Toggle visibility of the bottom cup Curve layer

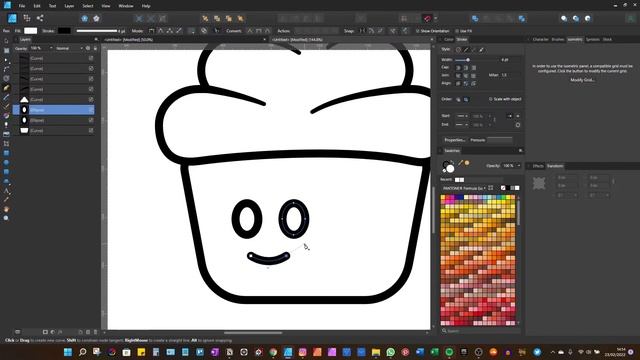(91, 131)
